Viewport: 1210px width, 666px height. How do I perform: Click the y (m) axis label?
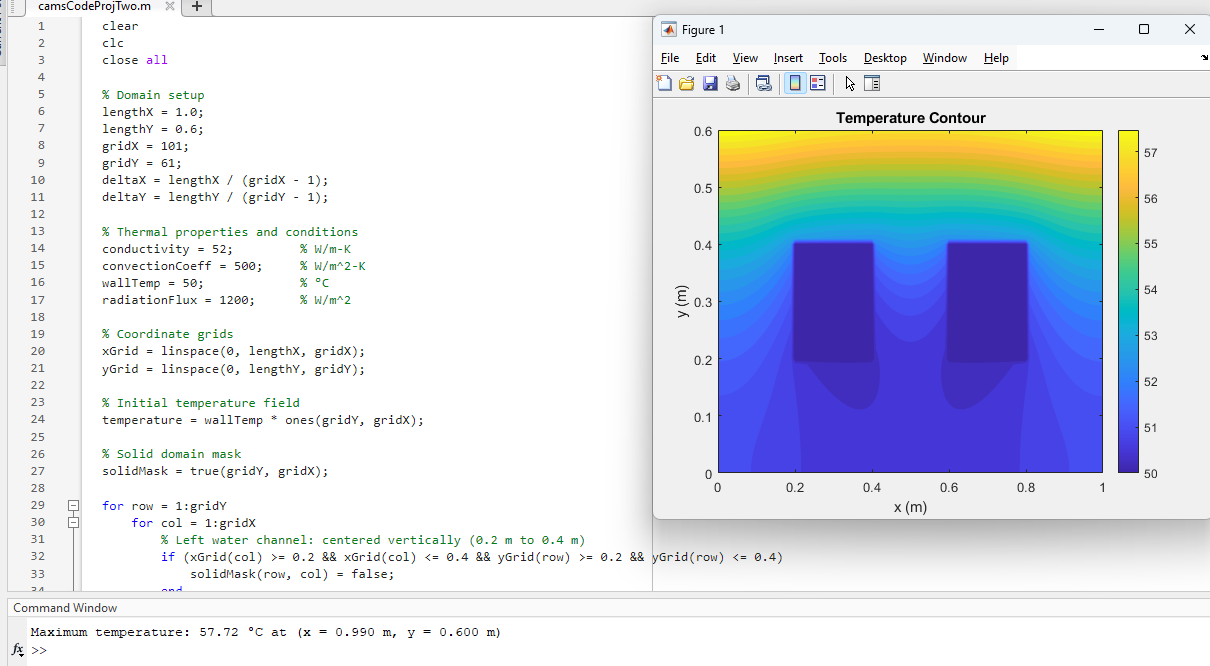tap(682, 301)
